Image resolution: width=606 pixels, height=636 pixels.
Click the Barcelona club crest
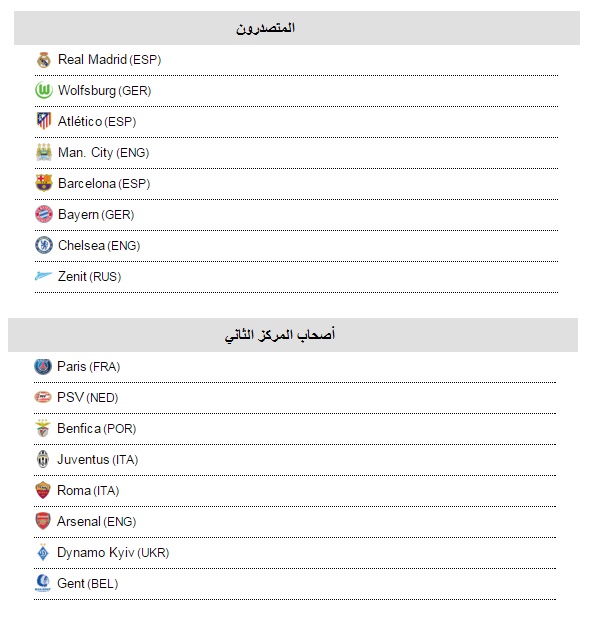(44, 183)
